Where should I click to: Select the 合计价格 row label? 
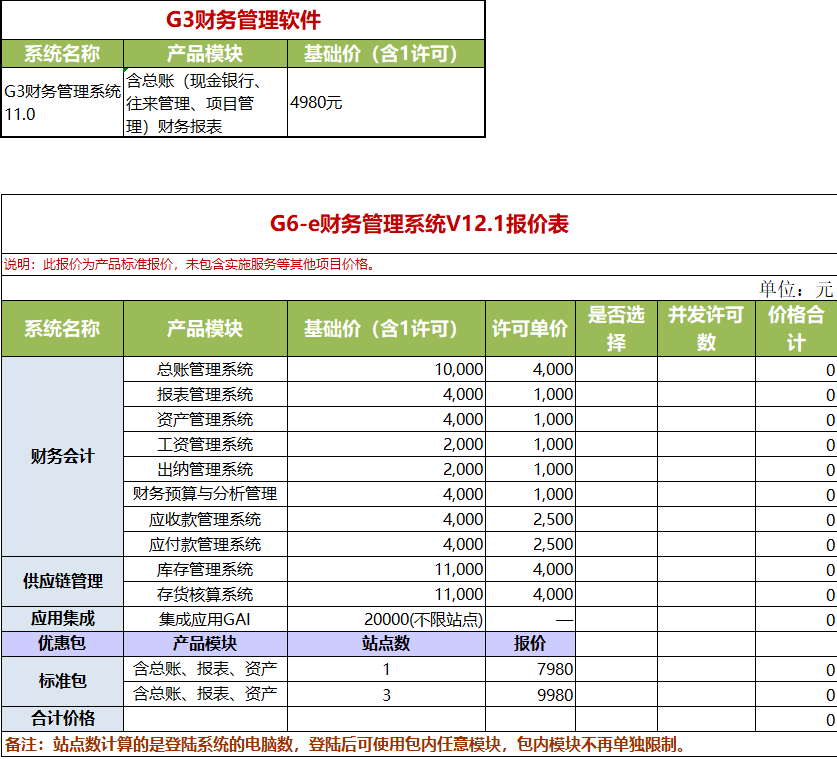62,719
